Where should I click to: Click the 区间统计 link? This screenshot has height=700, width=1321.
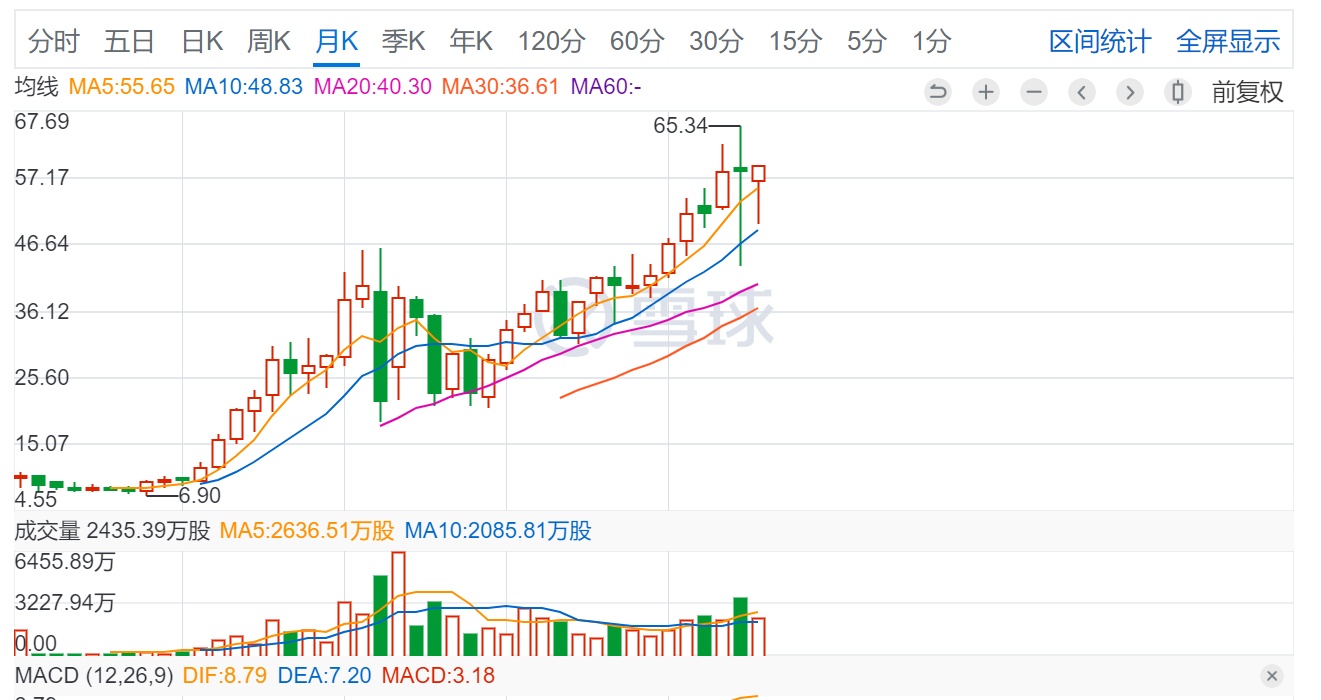coord(1100,42)
